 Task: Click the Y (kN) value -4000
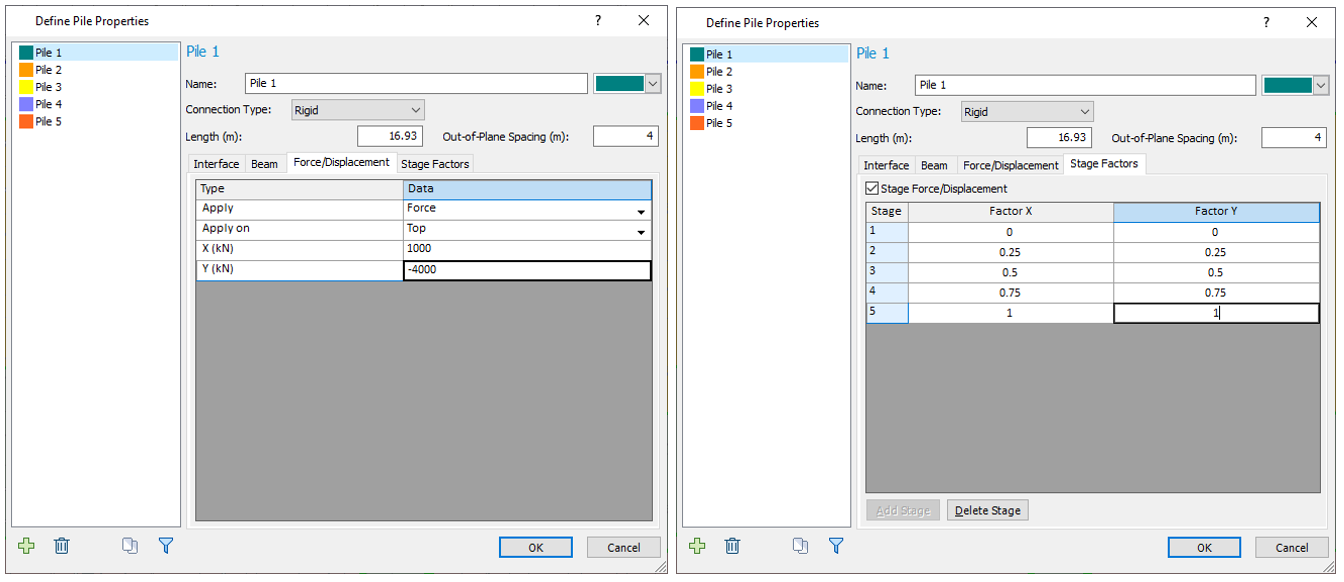527,270
